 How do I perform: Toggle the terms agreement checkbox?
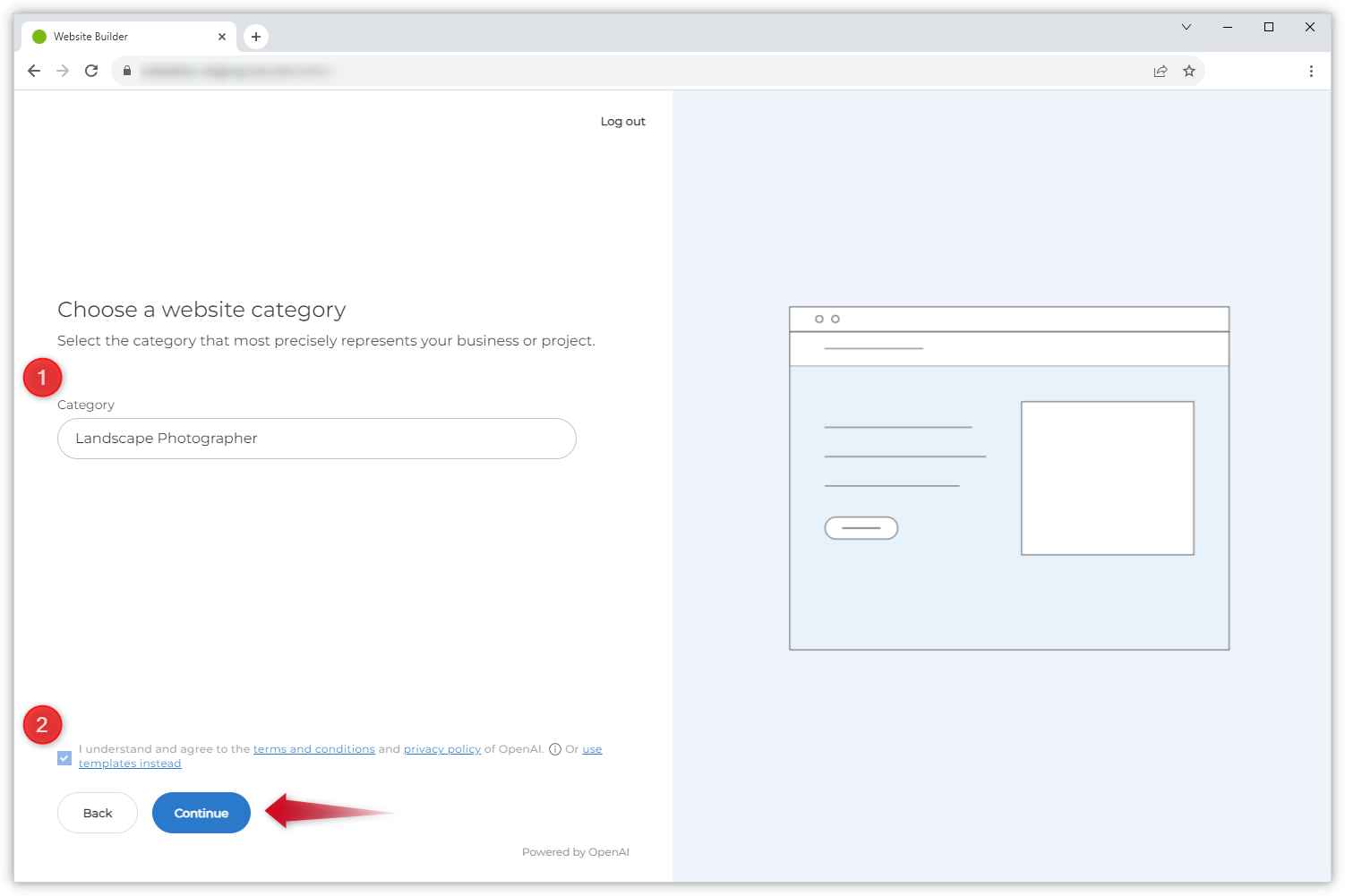pos(64,758)
